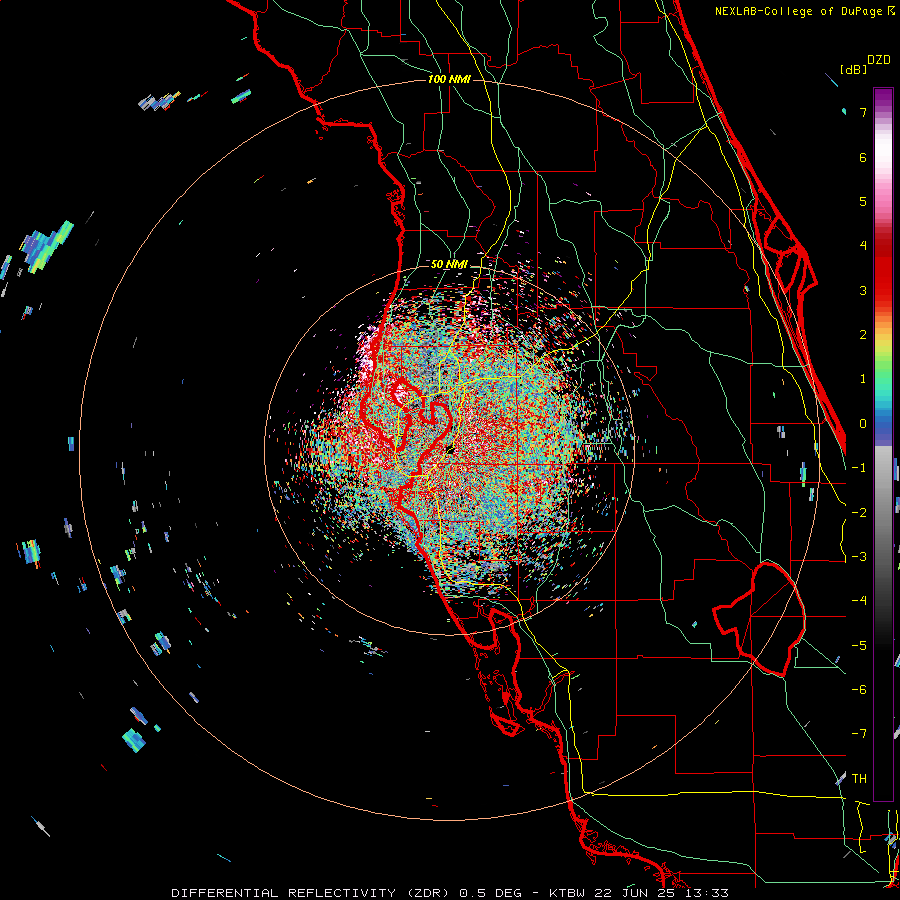Click the DZD [dB] color scale title

866,64
